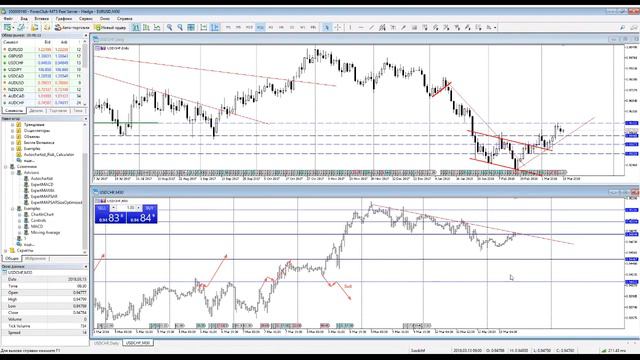The width and height of the screenshot is (640, 360).
Task: Select NZDUSD in Market Watch
Action: click(x=43, y=89)
